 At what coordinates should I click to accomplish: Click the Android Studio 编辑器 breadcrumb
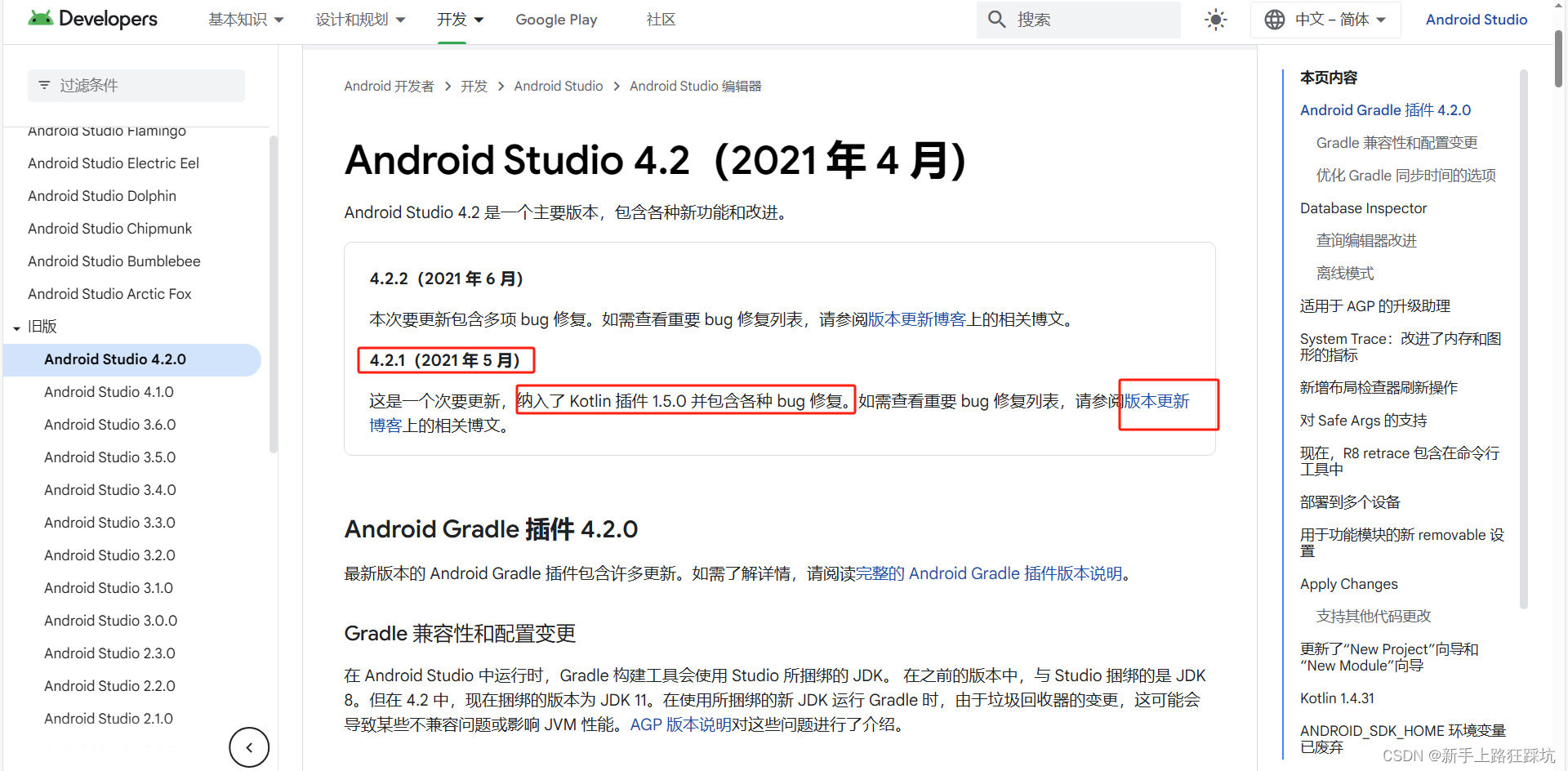[x=695, y=86]
